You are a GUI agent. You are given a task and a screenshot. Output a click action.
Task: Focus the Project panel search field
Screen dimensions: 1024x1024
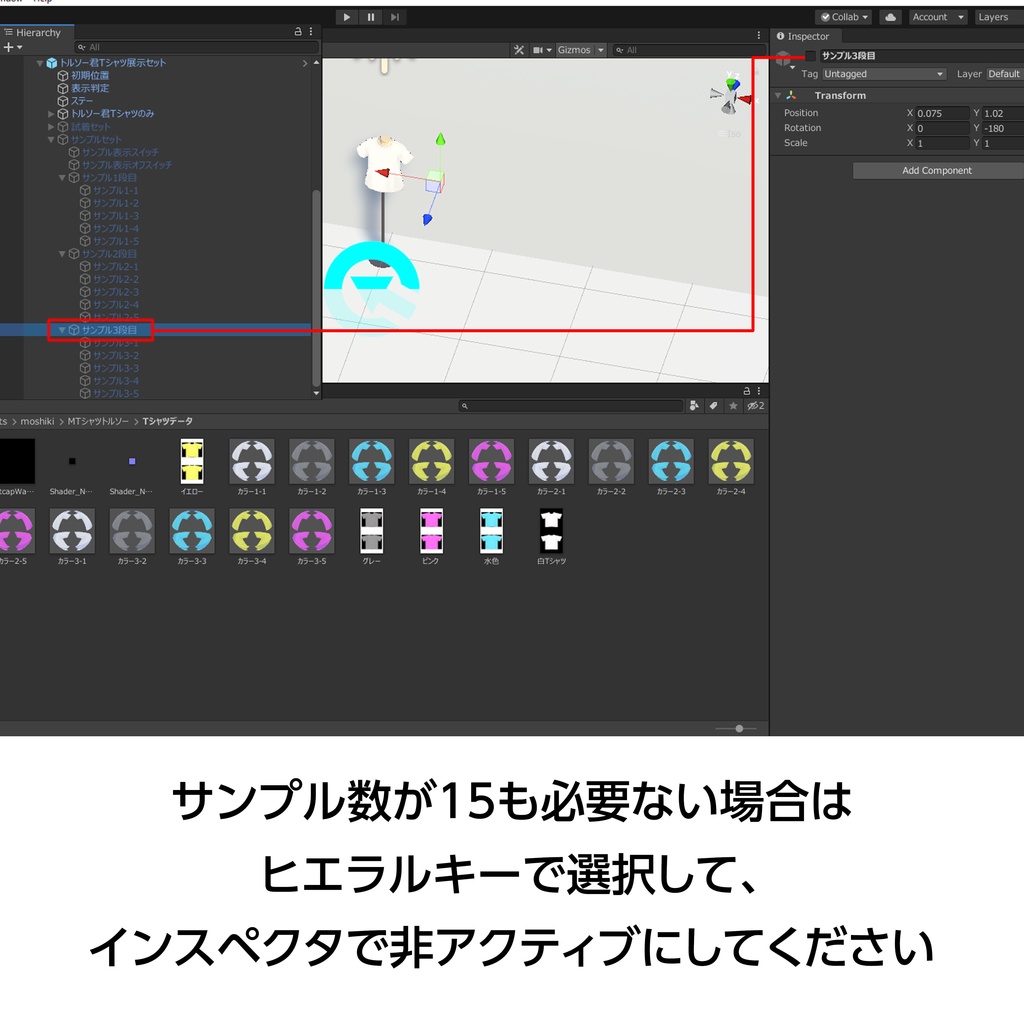(571, 406)
